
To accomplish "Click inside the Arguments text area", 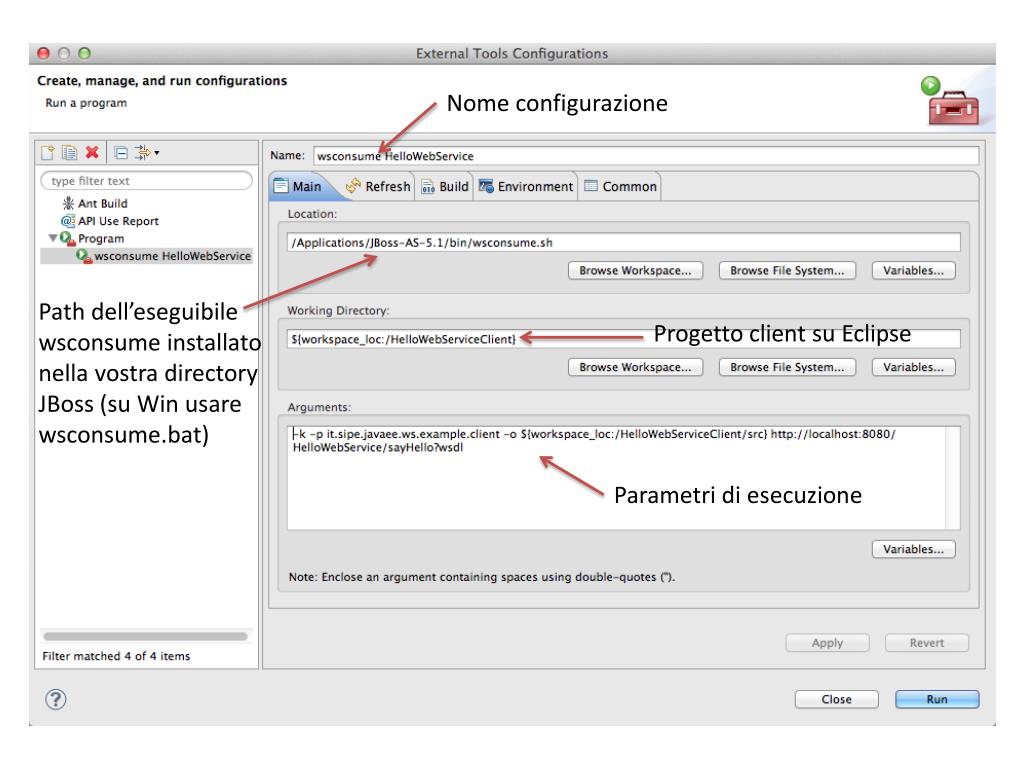I will coord(616,477).
